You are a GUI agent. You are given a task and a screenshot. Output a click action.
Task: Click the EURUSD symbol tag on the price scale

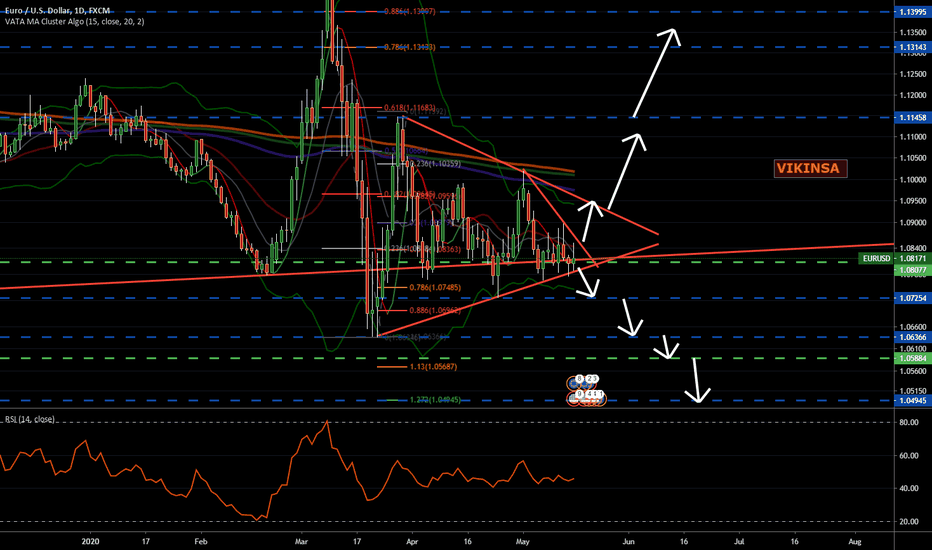[x=877, y=259]
